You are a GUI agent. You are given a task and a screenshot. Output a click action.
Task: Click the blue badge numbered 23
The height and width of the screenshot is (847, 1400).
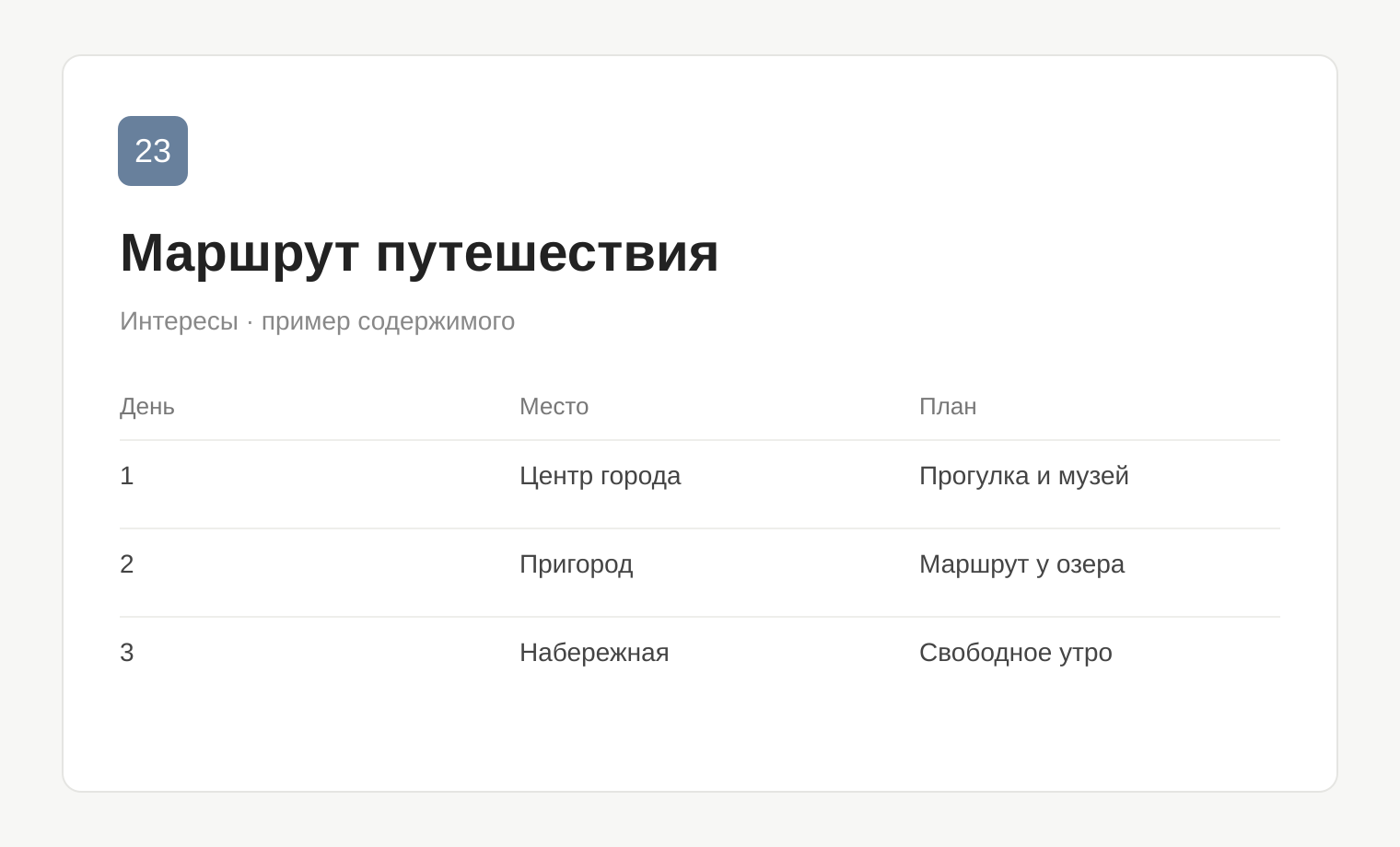click(x=153, y=151)
